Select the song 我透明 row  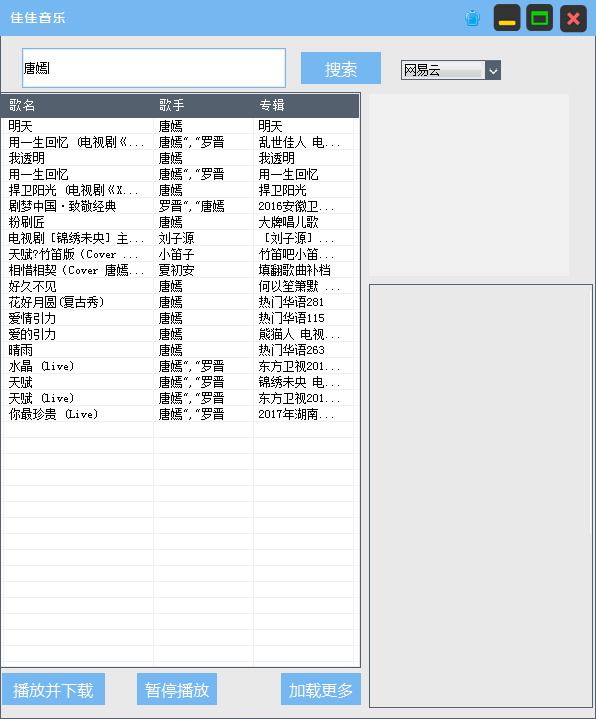point(180,158)
